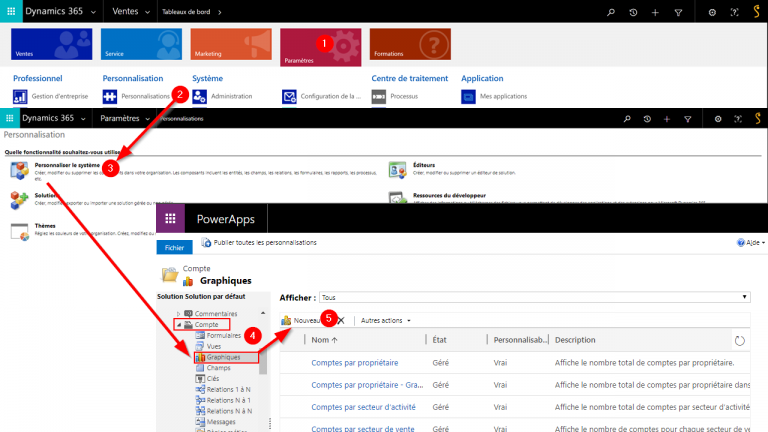The width and height of the screenshot is (768, 432).
Task: Sort by the Nom column header
Action: click(x=324, y=339)
